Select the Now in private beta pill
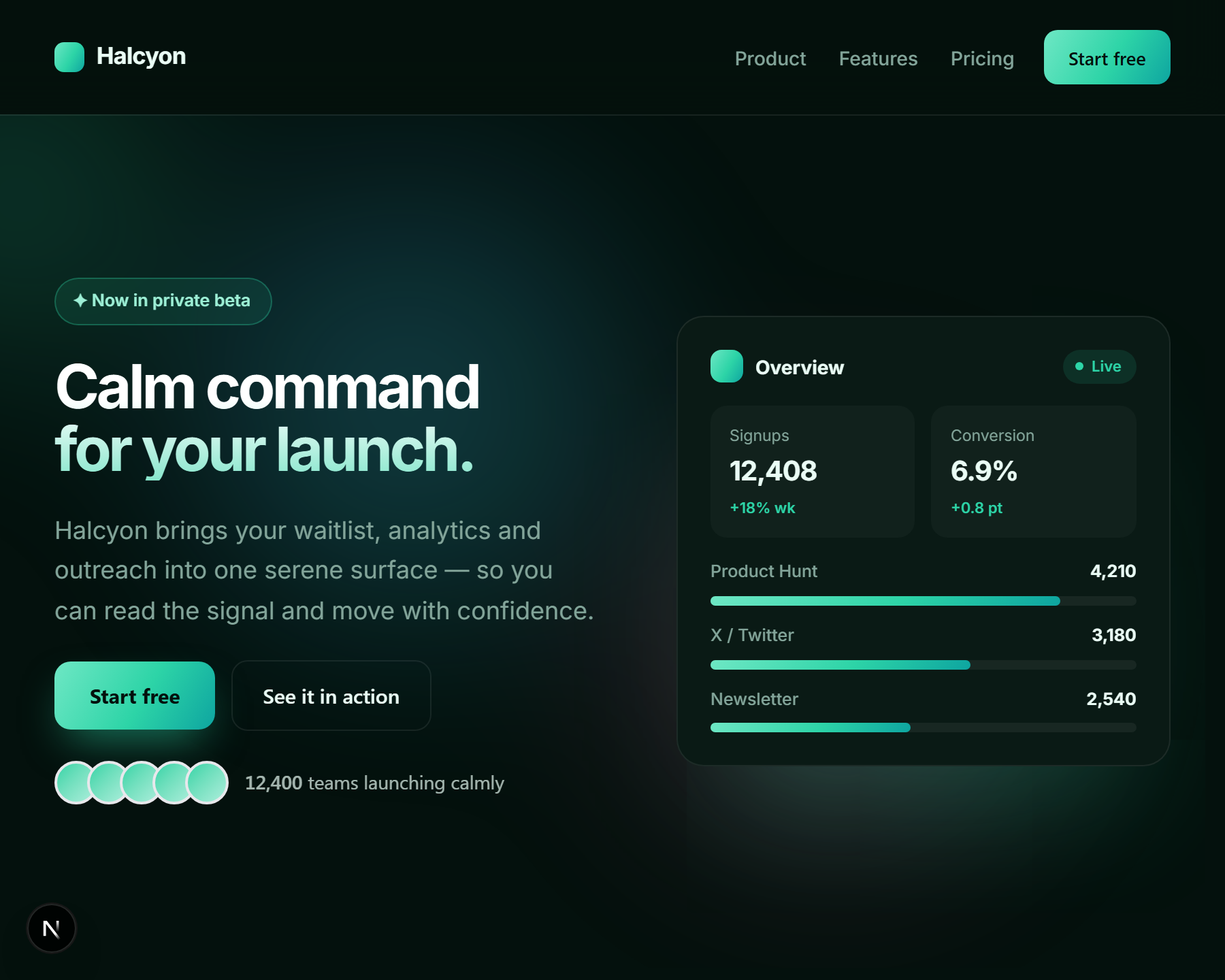The width and height of the screenshot is (1225, 980). pos(163,301)
